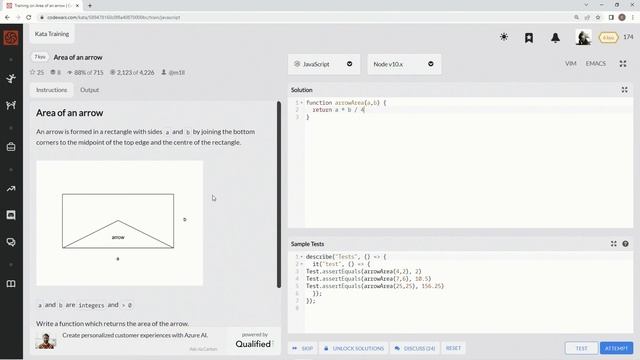Viewport: 640px width, 360px height.
Task: Open the leaderboard trend sidebar icon
Action: (x=11, y=189)
